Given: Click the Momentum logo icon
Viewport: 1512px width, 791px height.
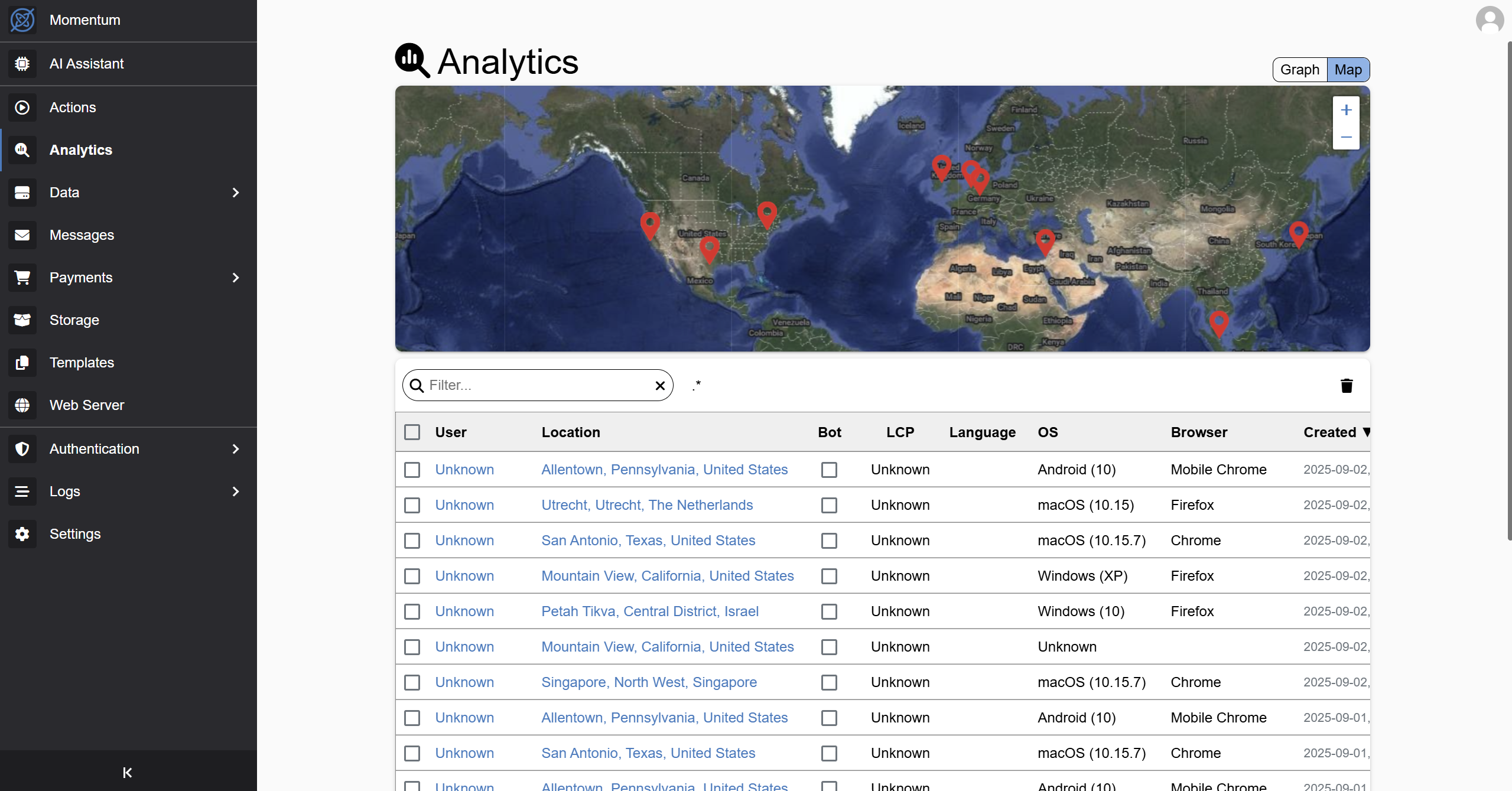Looking at the screenshot, I should click(22, 19).
